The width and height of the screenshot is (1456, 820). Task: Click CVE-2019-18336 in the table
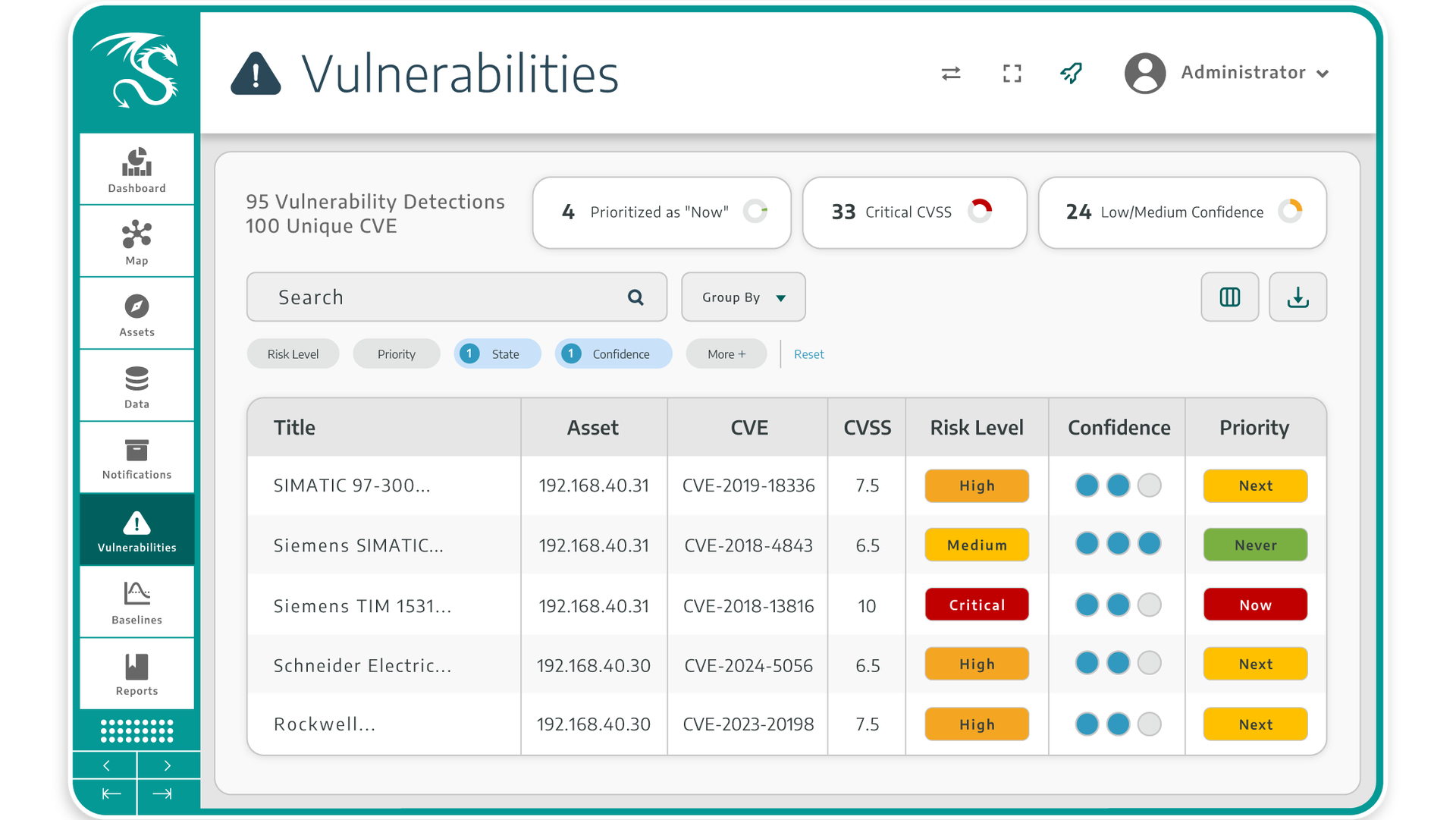[748, 485]
